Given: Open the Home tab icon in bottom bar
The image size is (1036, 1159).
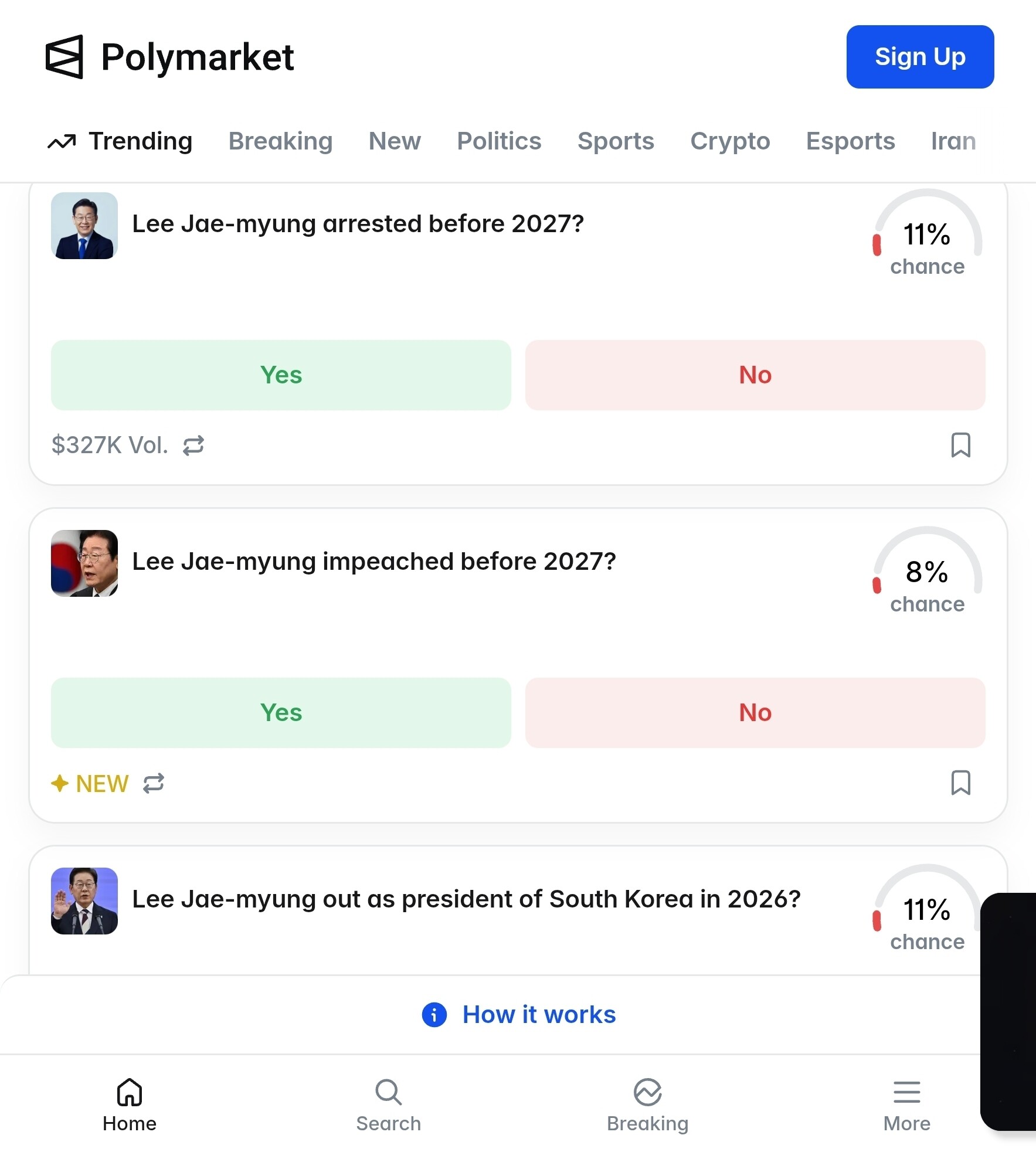Looking at the screenshot, I should pyautogui.click(x=130, y=1092).
